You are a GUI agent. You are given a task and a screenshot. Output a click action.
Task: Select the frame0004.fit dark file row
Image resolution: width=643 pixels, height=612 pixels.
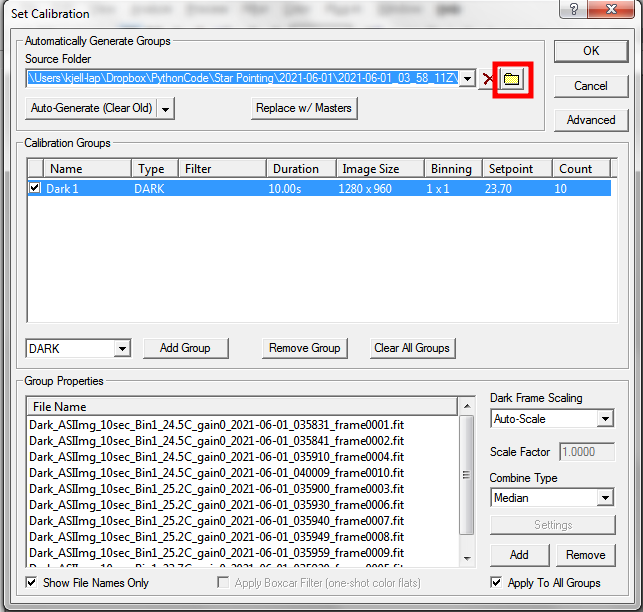[x=217, y=457]
